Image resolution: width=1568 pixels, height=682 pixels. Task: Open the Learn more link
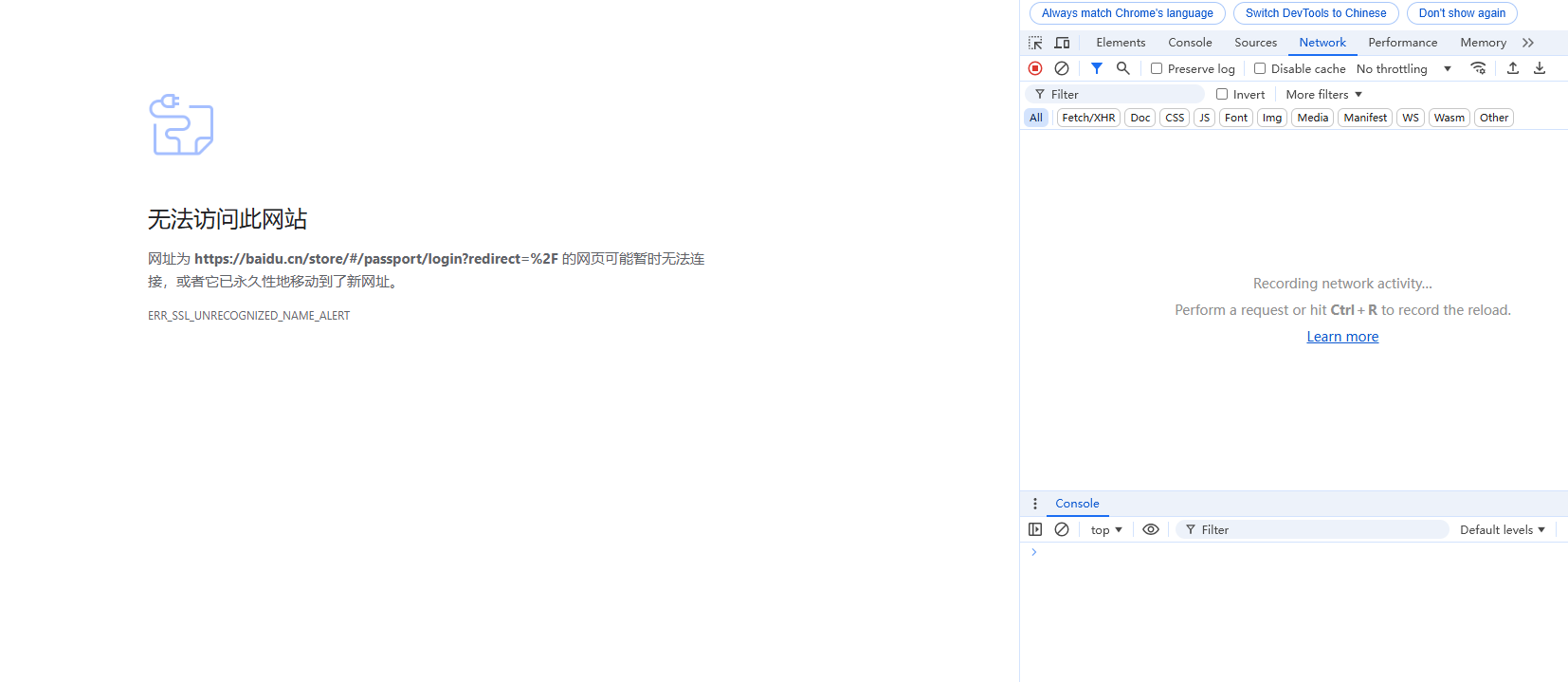(x=1342, y=337)
